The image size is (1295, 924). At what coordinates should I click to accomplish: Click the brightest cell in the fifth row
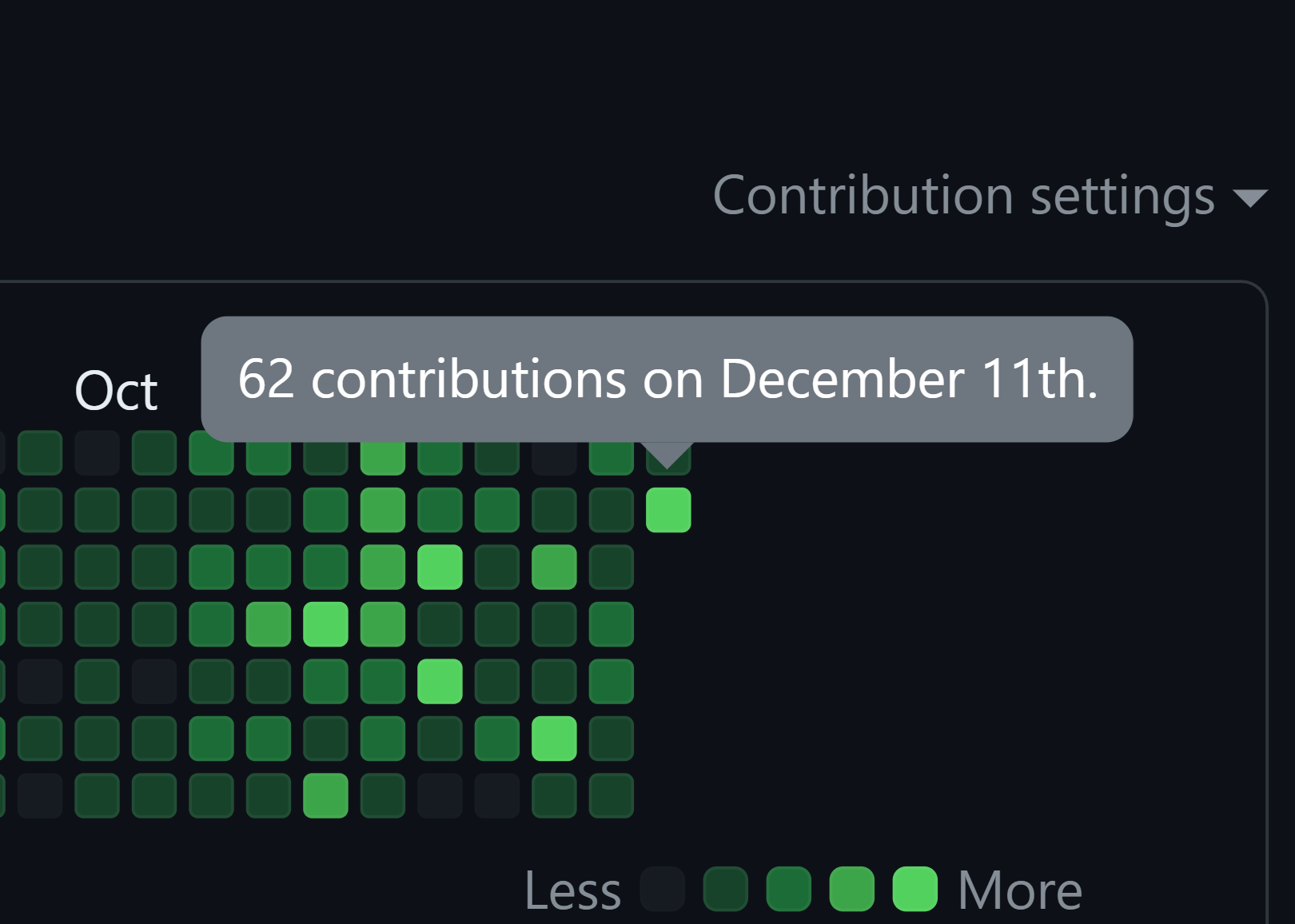point(440,681)
